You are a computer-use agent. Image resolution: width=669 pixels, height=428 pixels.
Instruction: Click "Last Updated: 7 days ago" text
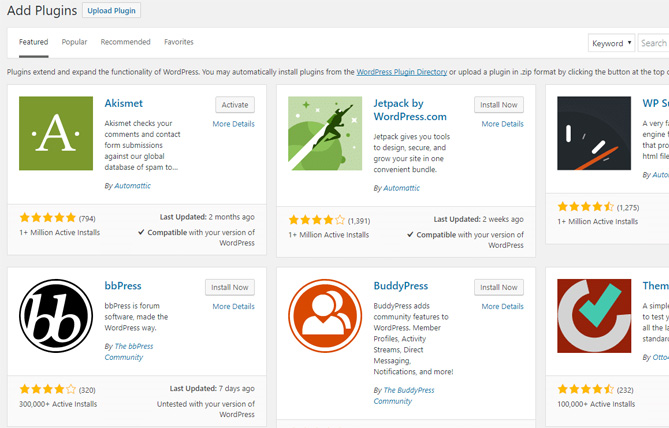tap(212, 389)
